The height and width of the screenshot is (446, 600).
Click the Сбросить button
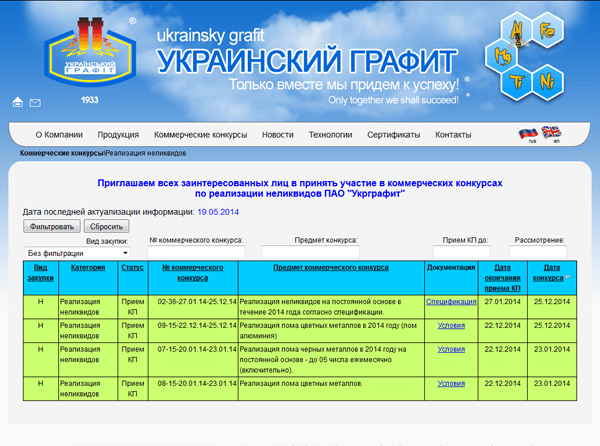[106, 226]
